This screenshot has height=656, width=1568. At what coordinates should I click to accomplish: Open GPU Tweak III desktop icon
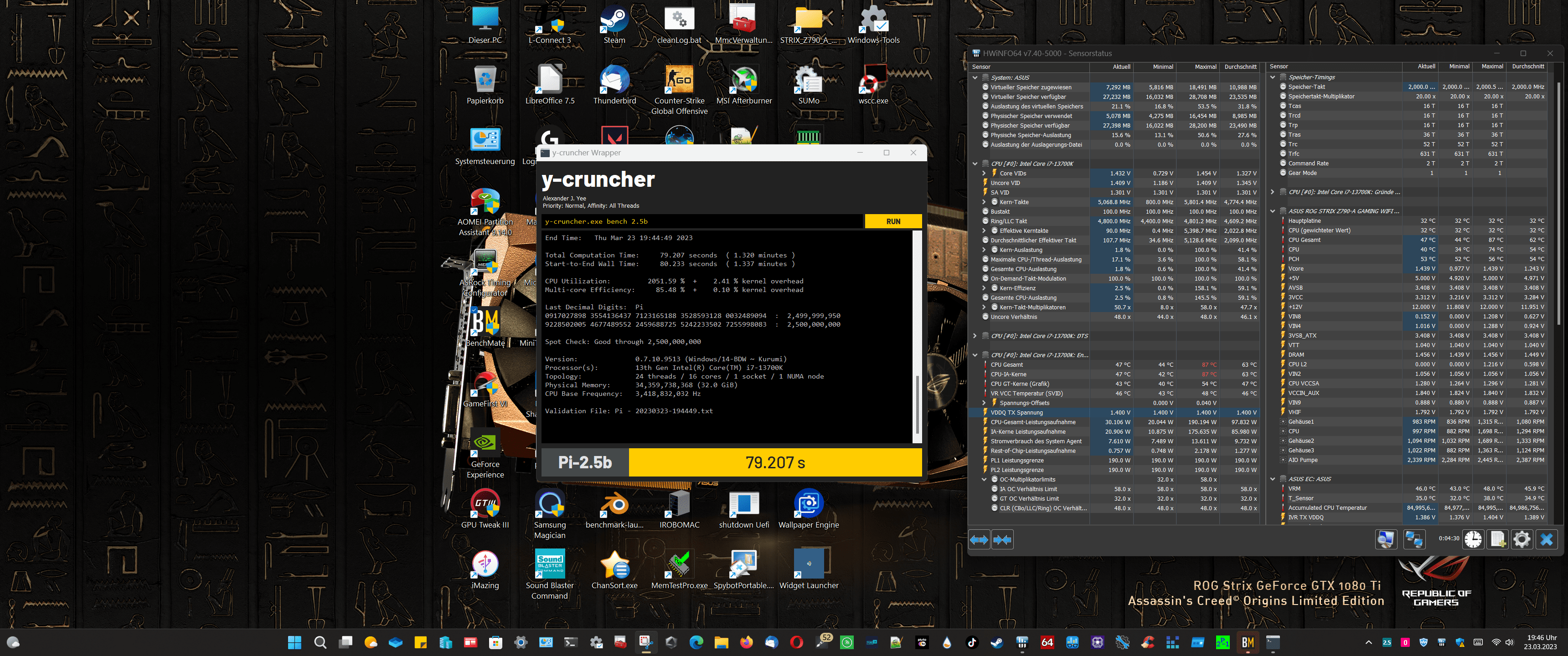coord(485,509)
